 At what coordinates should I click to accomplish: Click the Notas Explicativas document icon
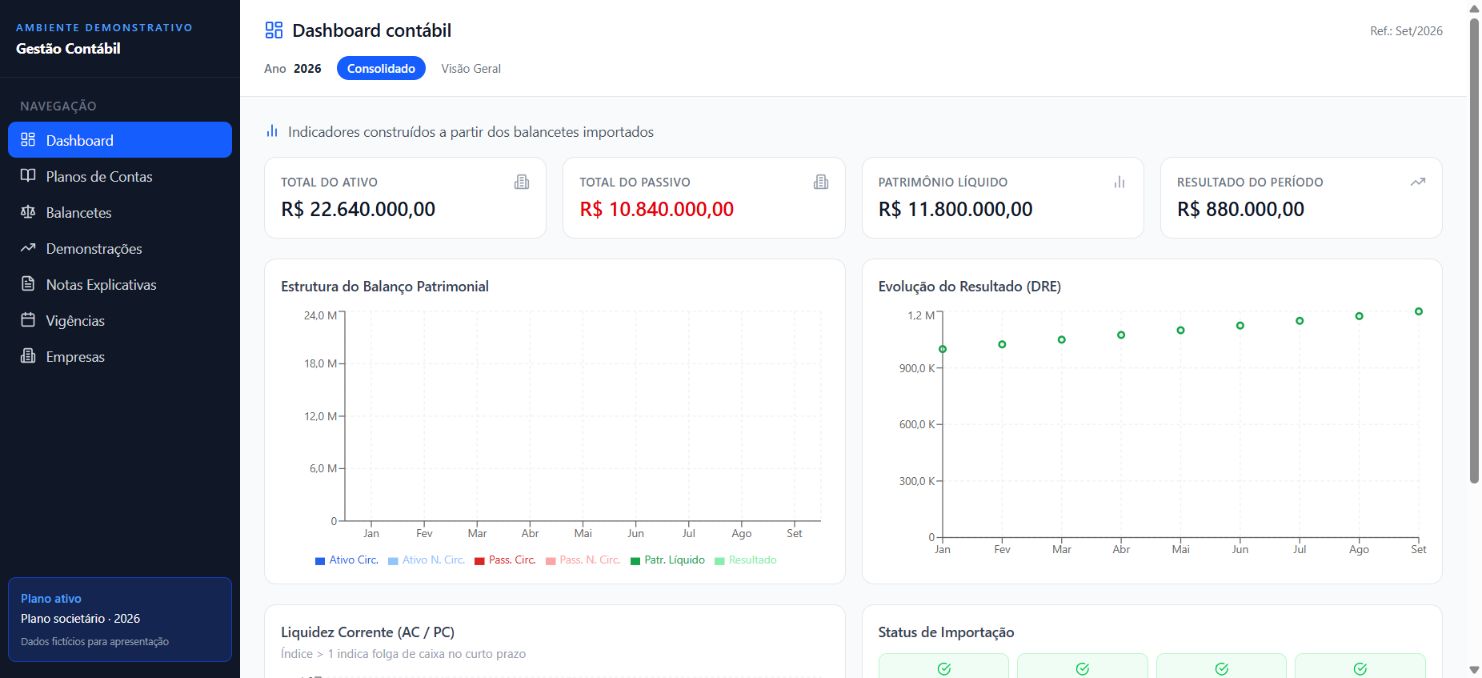pyautogui.click(x=28, y=284)
